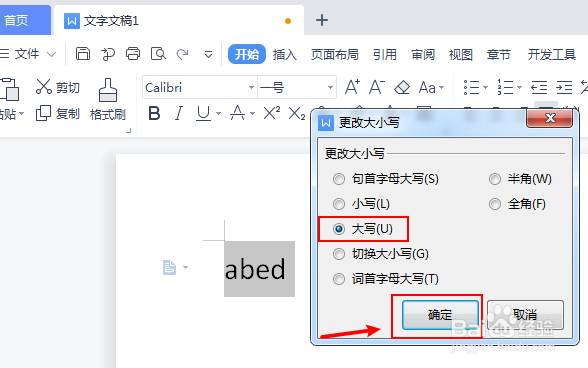
Task: Click the Aa change case icon
Action: click(x=427, y=88)
